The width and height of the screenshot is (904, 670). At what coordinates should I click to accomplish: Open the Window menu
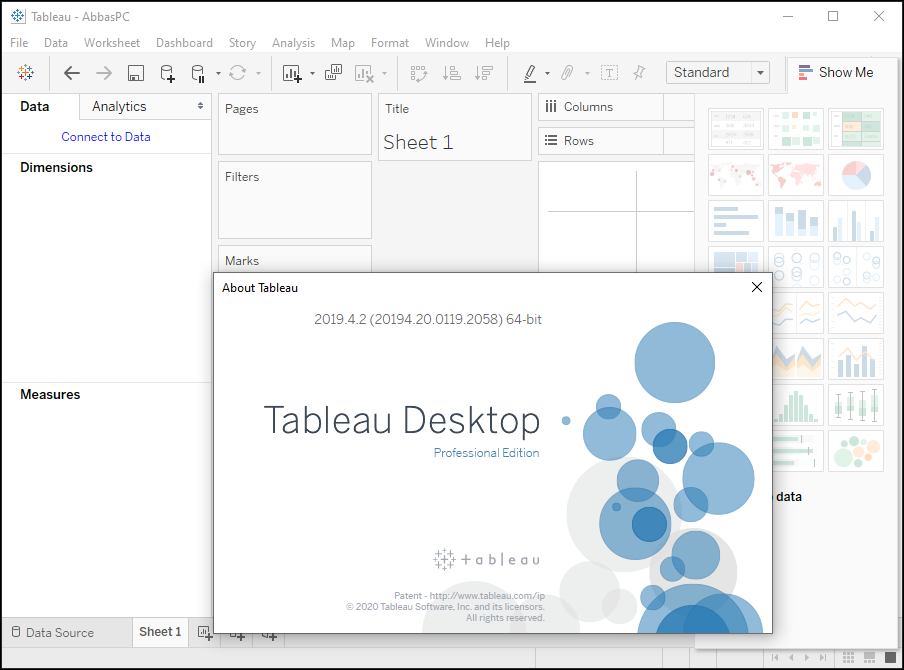tap(447, 43)
